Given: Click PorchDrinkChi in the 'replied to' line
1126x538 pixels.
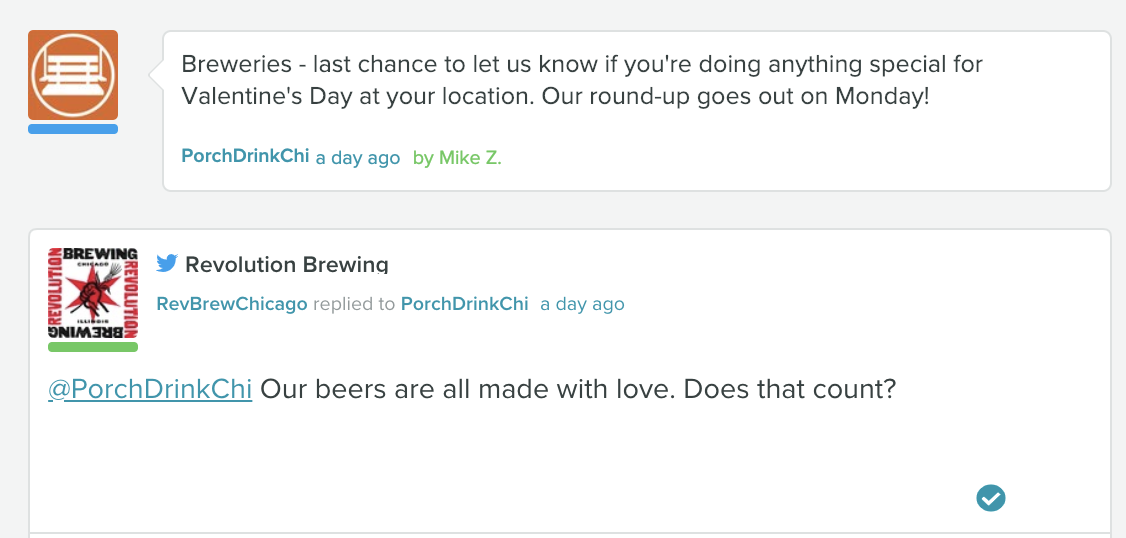Looking at the screenshot, I should pyautogui.click(x=465, y=304).
